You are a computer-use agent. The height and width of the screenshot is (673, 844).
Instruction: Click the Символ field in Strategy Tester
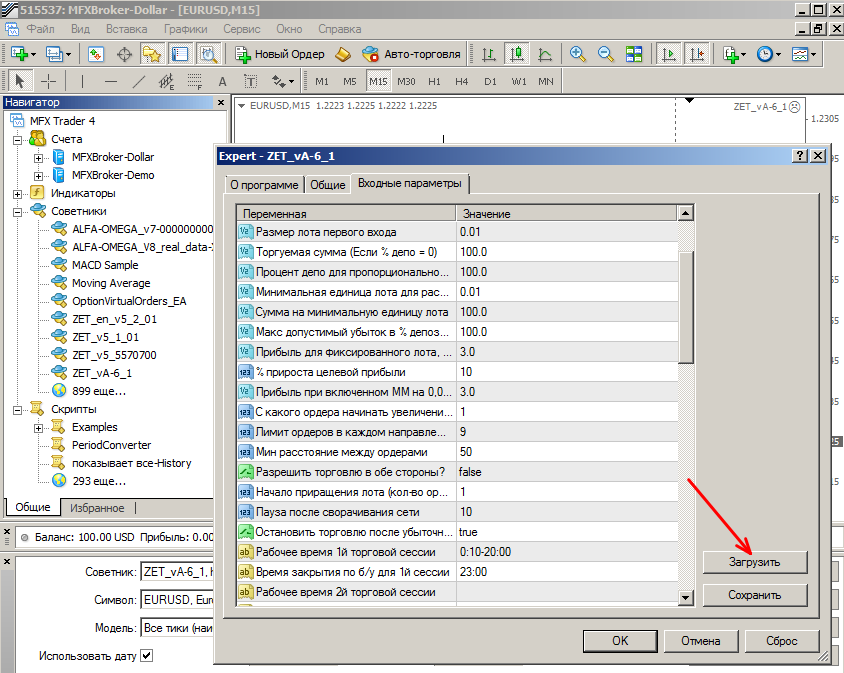(x=177, y=600)
